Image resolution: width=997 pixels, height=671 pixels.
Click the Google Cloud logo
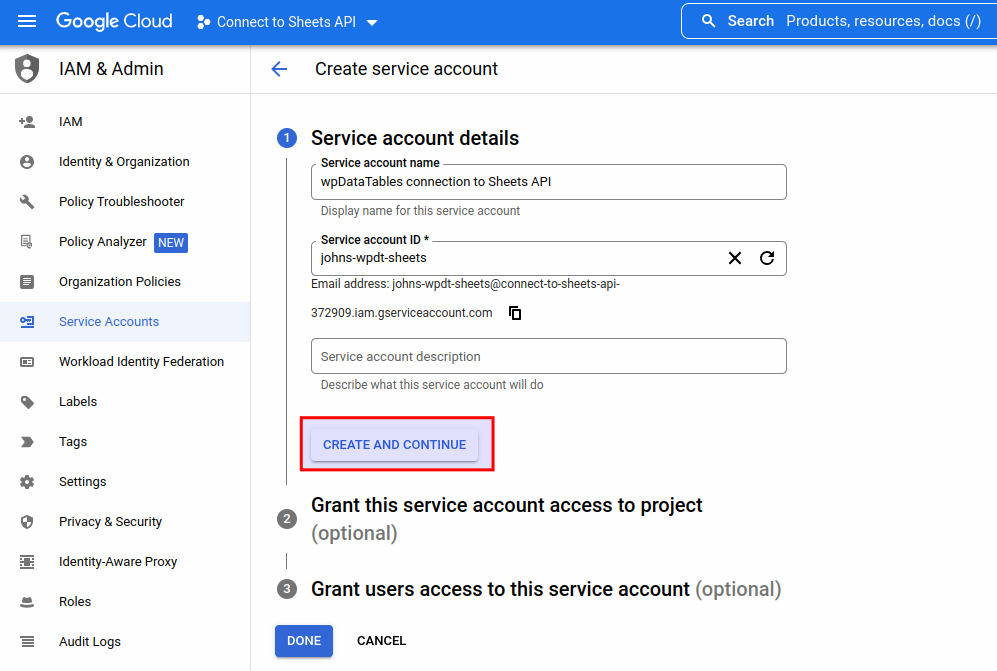(x=114, y=22)
